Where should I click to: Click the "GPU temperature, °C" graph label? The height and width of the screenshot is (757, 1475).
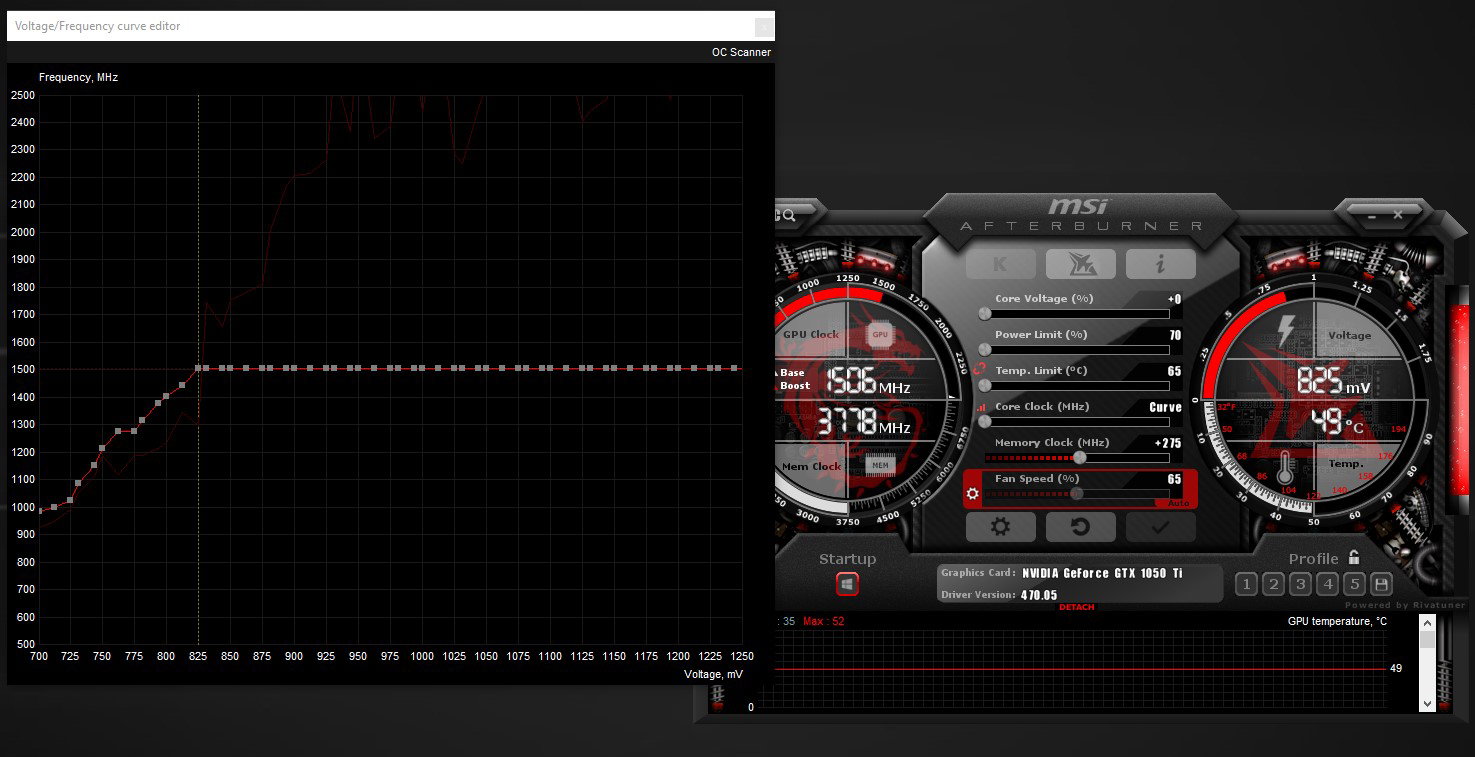point(1337,622)
